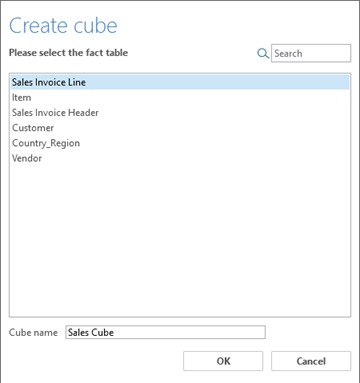Image resolution: width=360 pixels, height=383 pixels.
Task: Choose Vendor from the table list
Action: click(x=180, y=158)
